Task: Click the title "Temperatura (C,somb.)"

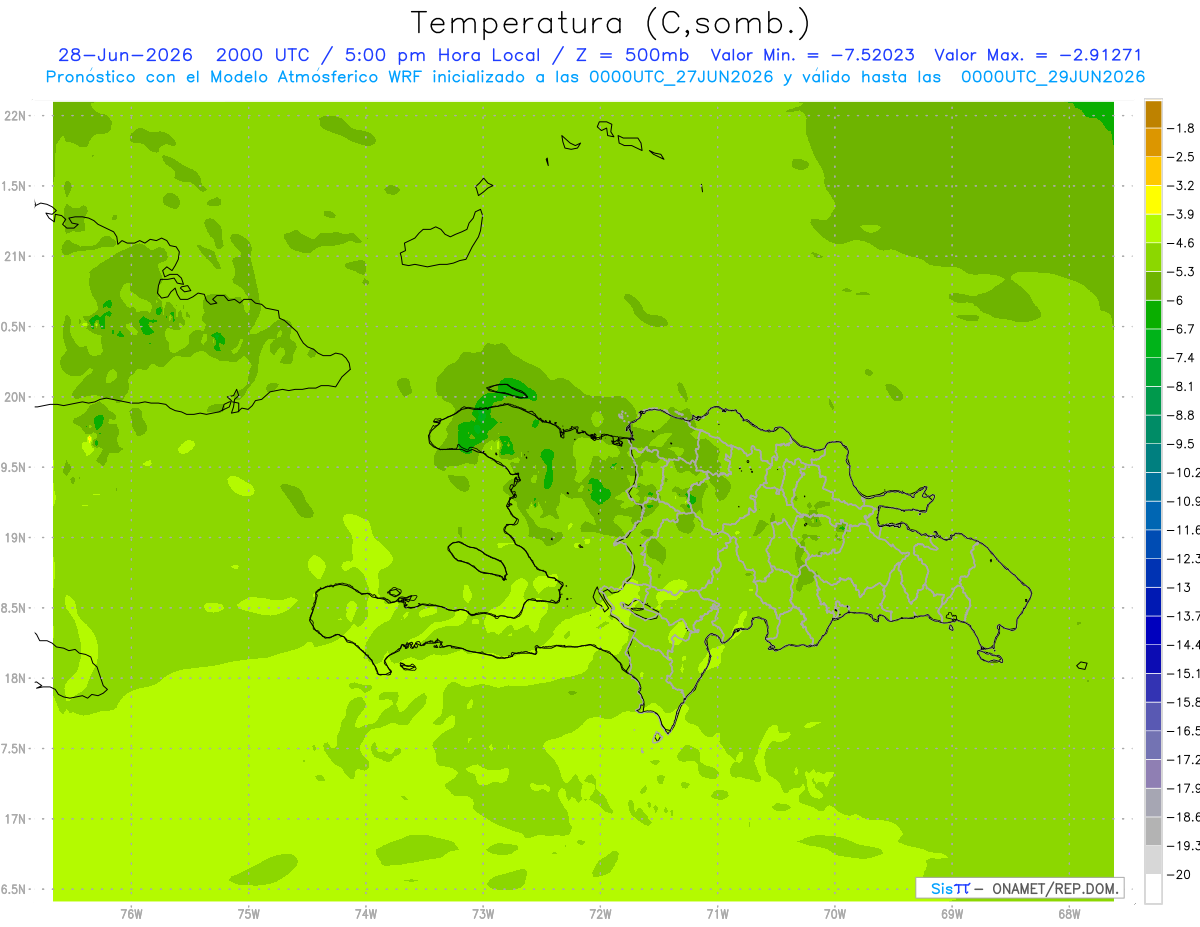Action: 611,23
